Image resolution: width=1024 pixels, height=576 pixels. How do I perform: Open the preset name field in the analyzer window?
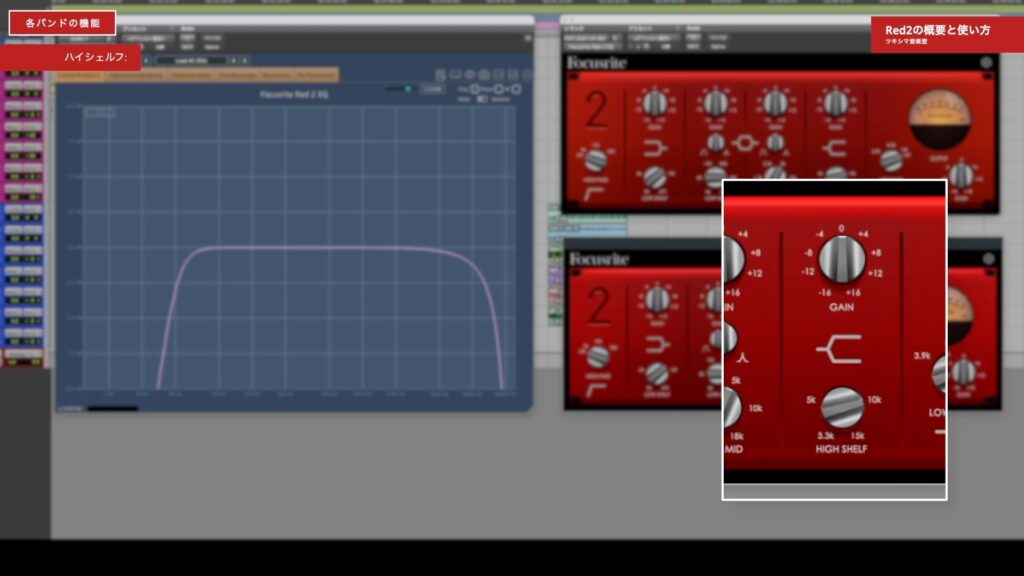tap(191, 61)
